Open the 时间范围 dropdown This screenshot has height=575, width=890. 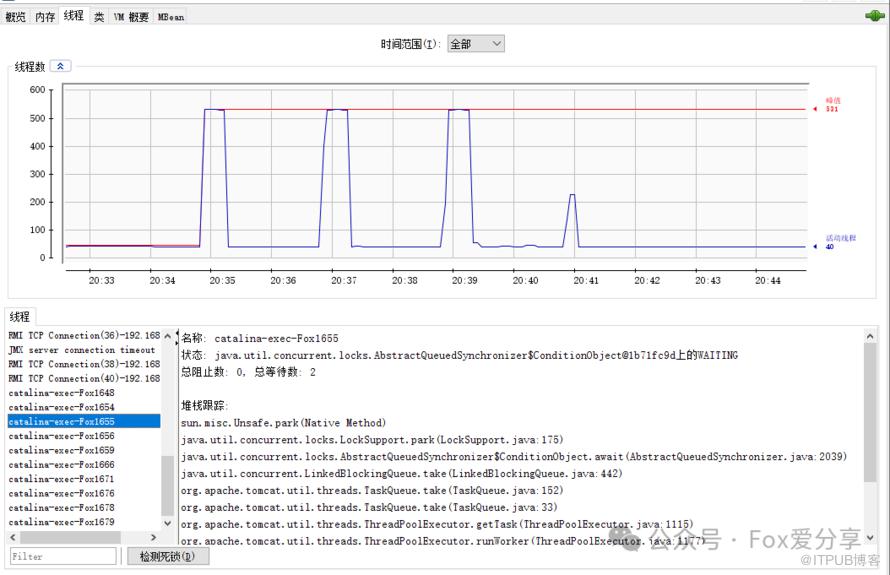(475, 44)
